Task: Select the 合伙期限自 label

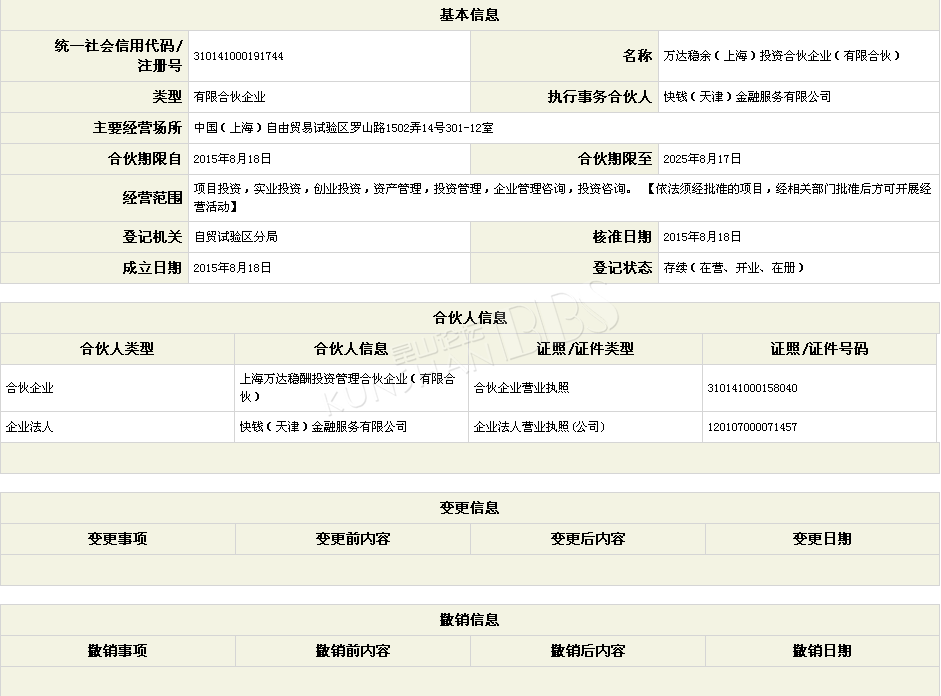Action: coord(145,159)
